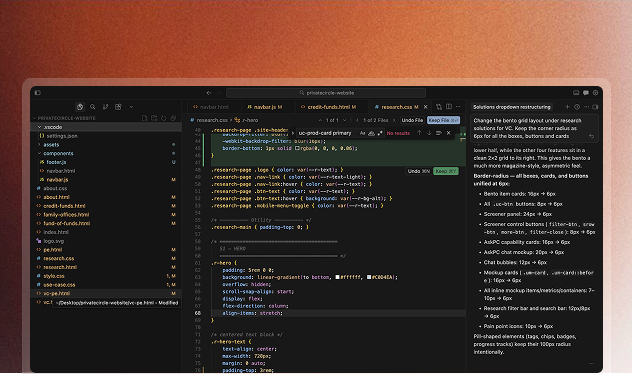Screen dimensions: 632x374
Task: Click the Keep File button
Action: pos(443,120)
